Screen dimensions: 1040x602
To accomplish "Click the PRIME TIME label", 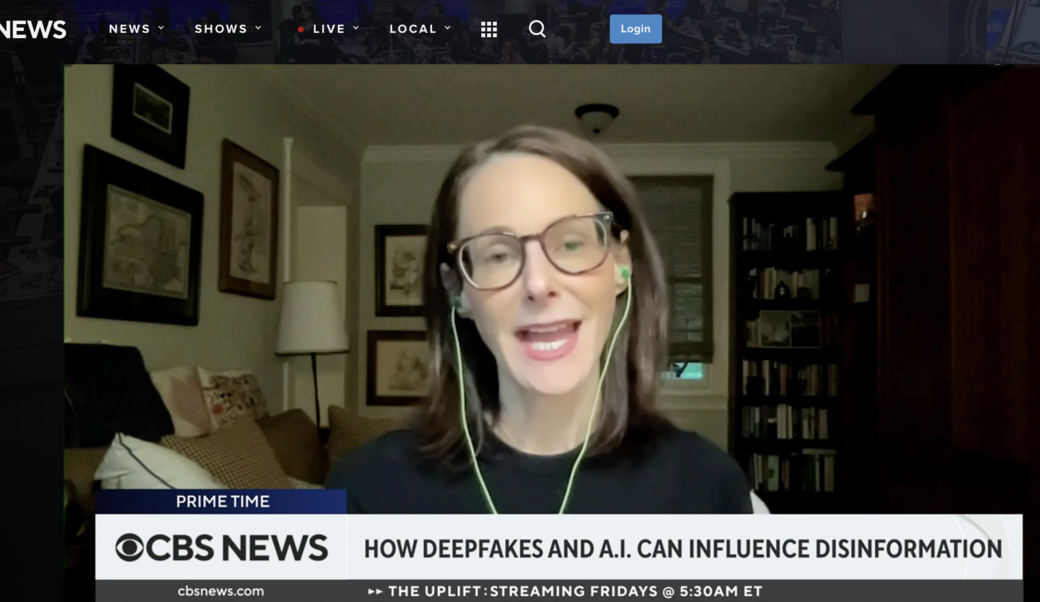I will 222,501.
